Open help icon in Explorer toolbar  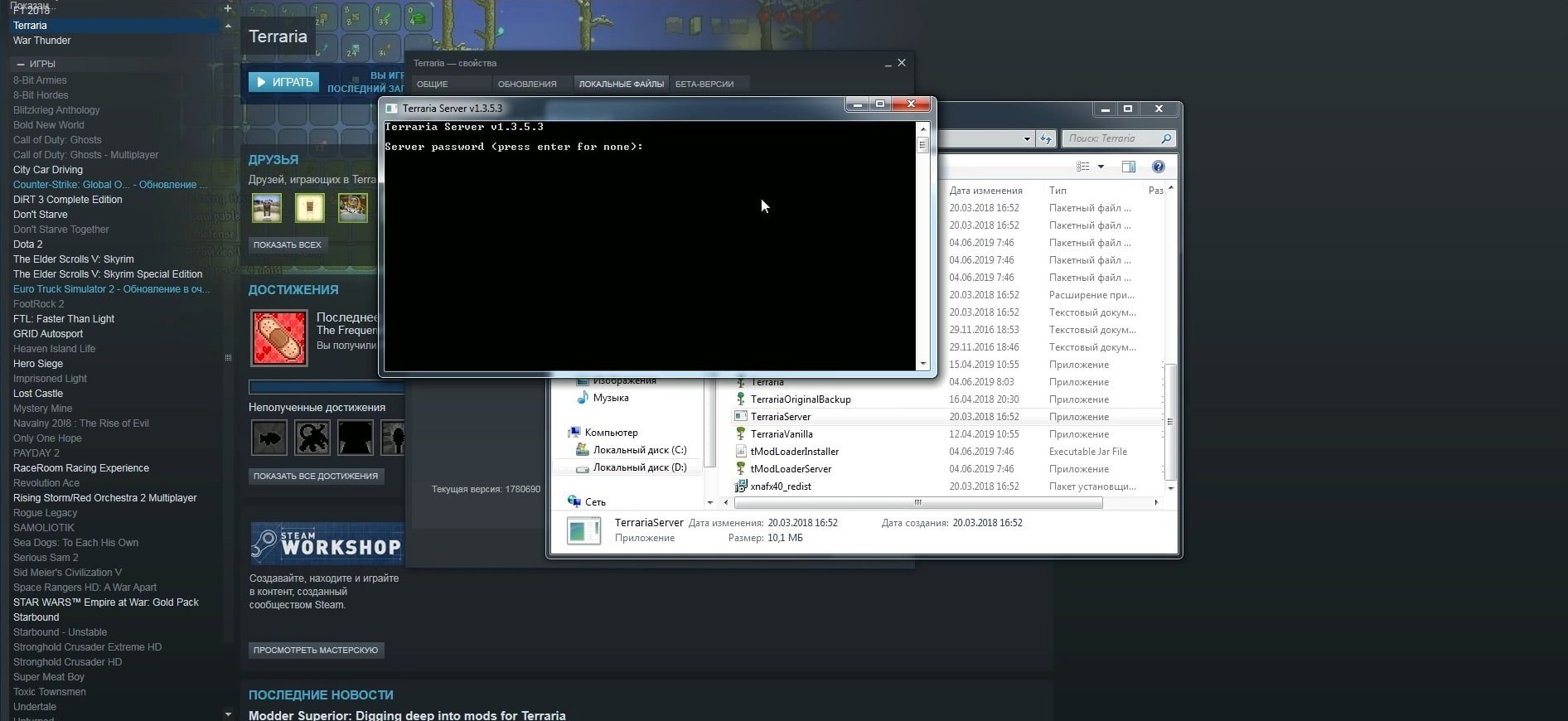pyautogui.click(x=1159, y=167)
